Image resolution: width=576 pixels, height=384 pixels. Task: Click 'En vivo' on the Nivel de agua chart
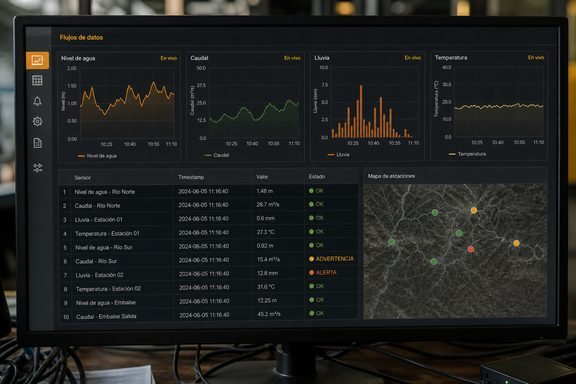pyautogui.click(x=169, y=58)
